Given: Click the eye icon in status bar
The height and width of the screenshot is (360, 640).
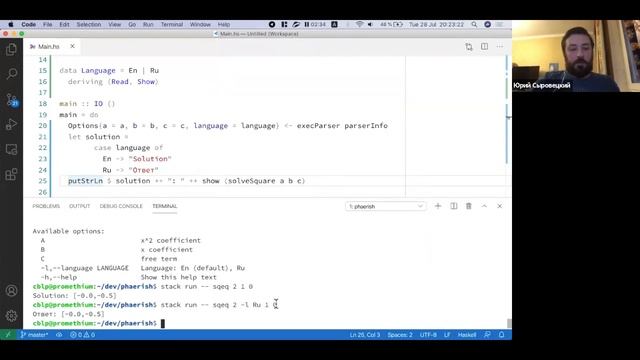Looking at the screenshot, I should click(59, 335).
